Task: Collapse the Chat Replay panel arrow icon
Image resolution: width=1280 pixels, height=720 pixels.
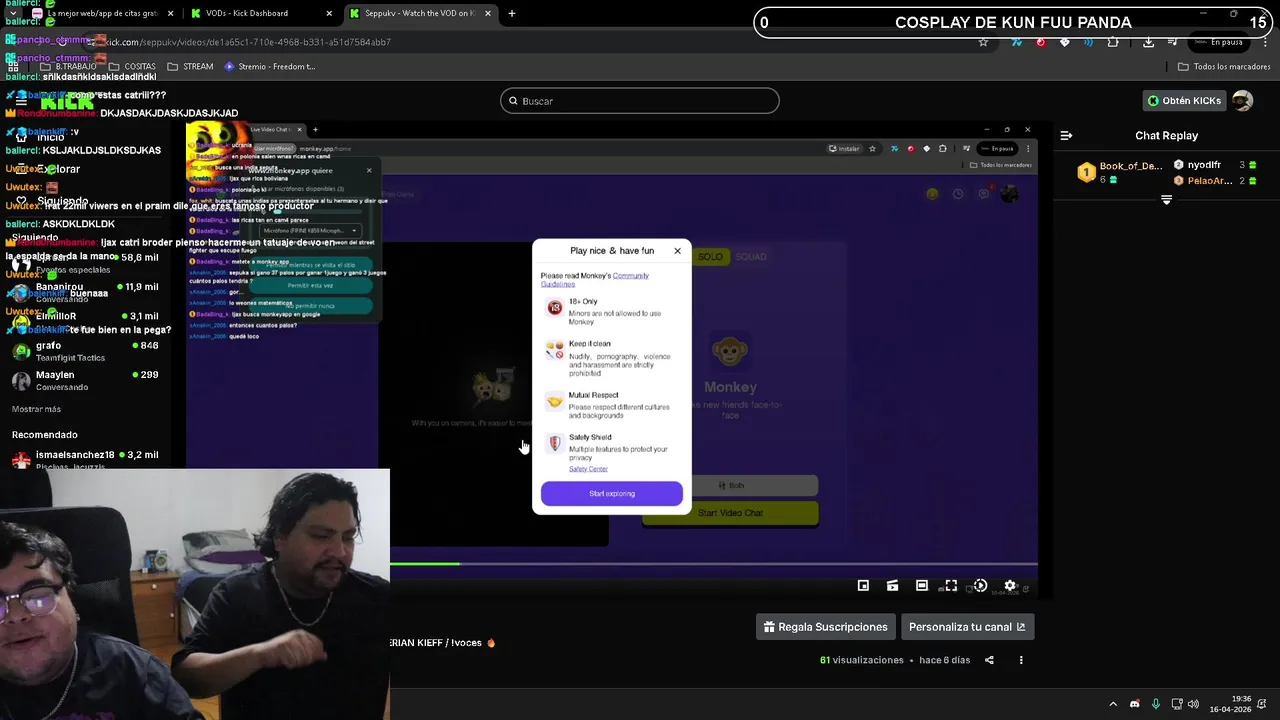Action: 1066,135
